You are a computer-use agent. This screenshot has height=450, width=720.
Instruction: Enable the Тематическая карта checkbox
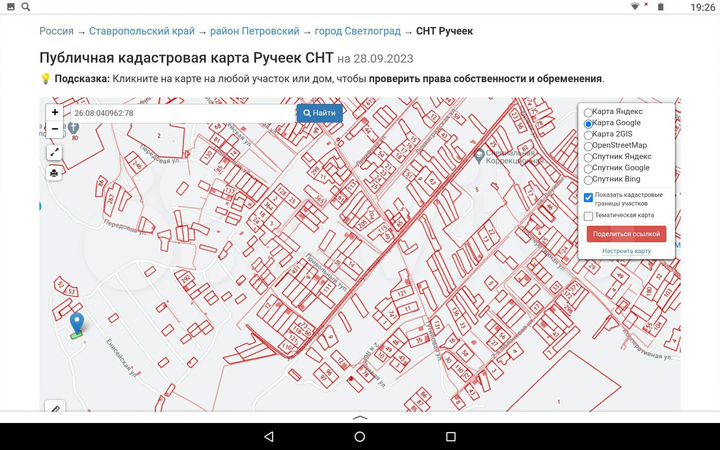[589, 215]
